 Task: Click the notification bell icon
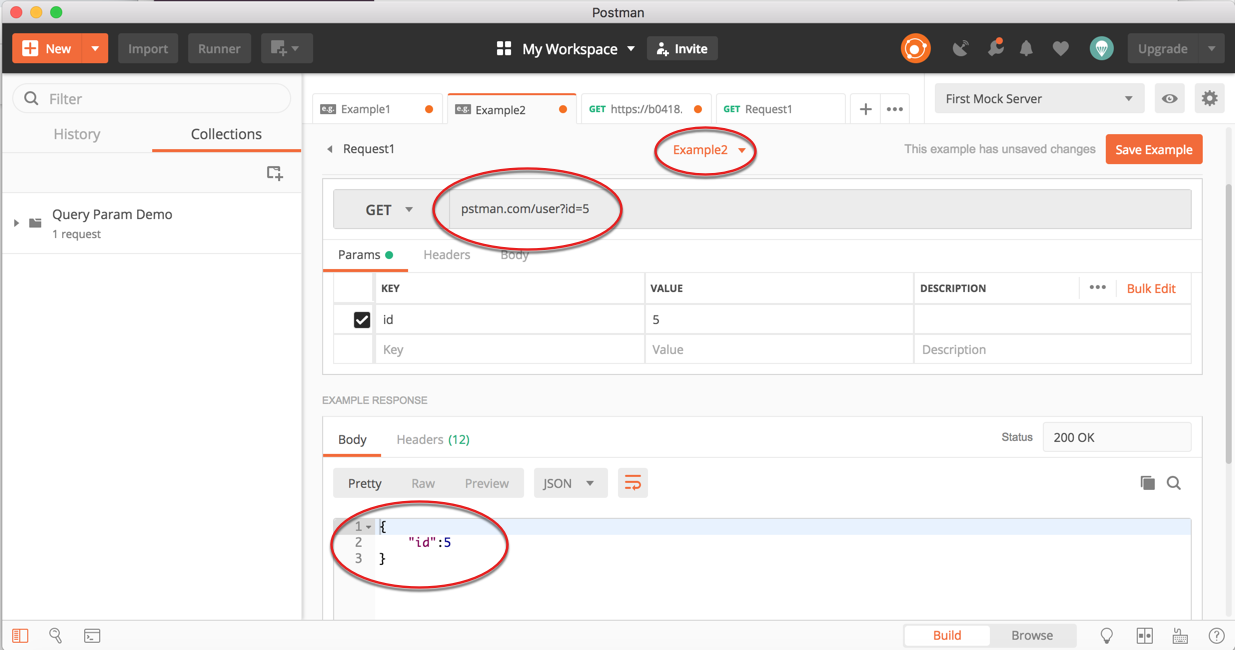click(1026, 47)
